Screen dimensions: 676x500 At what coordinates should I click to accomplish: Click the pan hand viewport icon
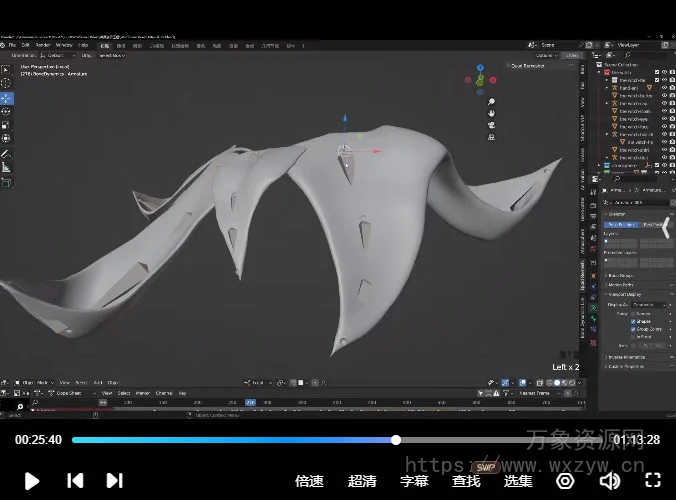click(x=491, y=113)
